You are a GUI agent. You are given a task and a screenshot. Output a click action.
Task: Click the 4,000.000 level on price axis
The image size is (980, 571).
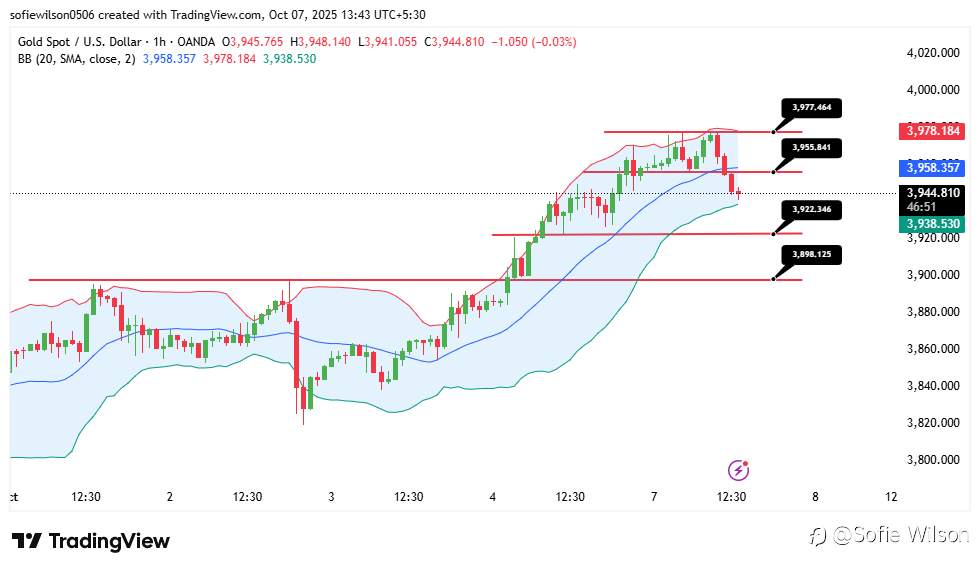coord(933,90)
